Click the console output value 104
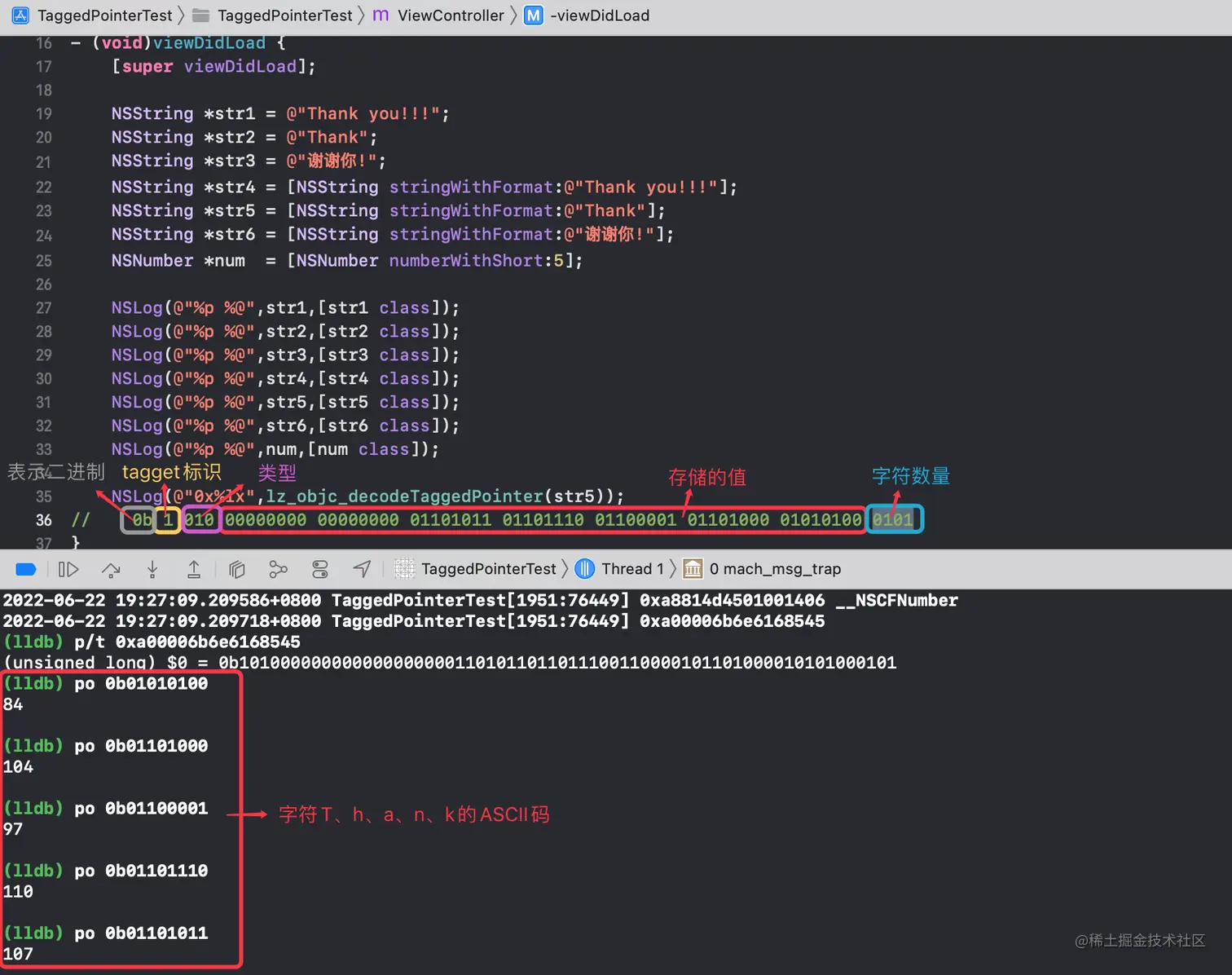 (18, 767)
